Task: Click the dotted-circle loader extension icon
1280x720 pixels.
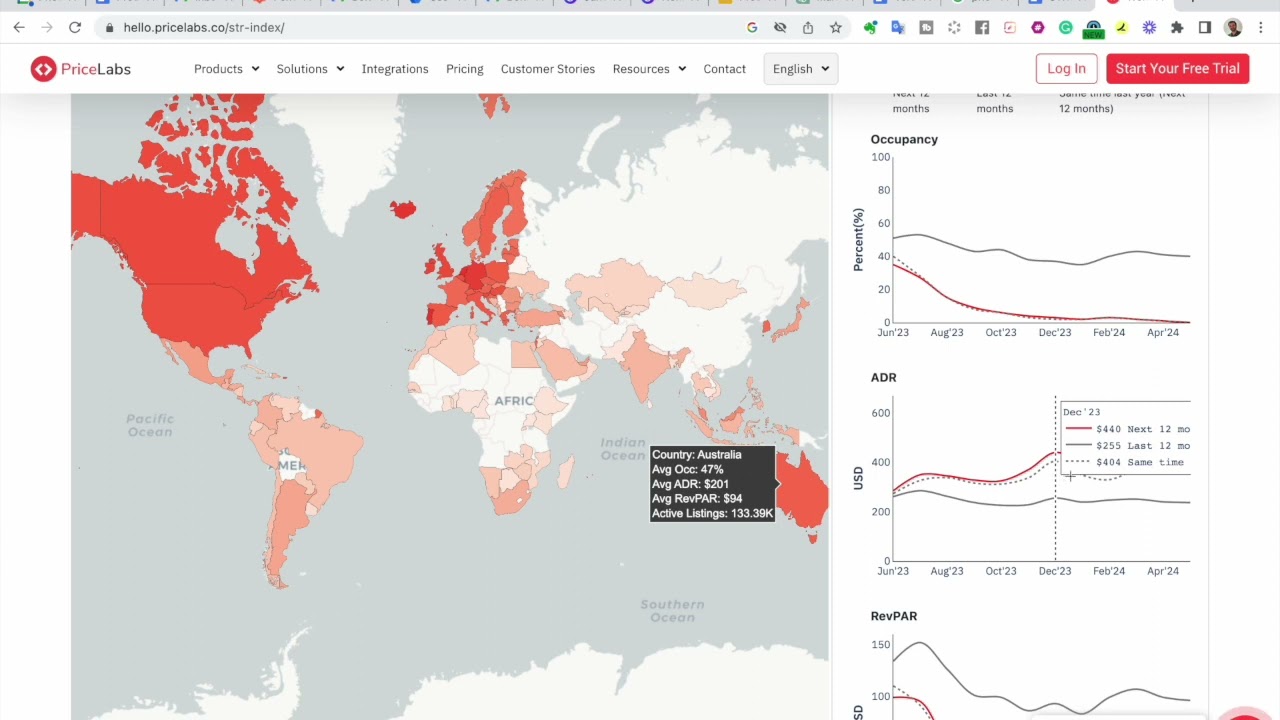Action: [954, 27]
